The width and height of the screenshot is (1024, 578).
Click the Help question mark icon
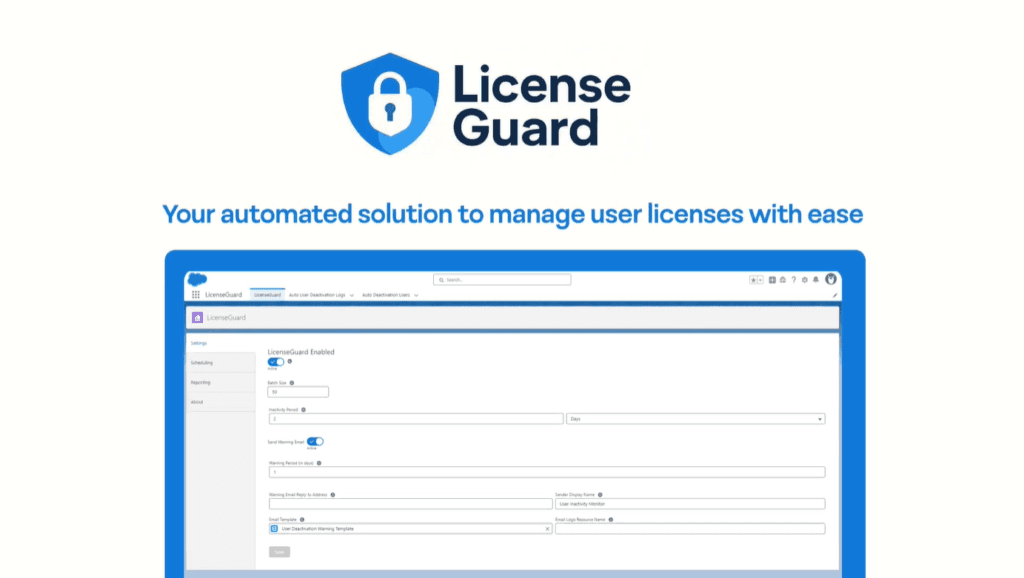[794, 280]
